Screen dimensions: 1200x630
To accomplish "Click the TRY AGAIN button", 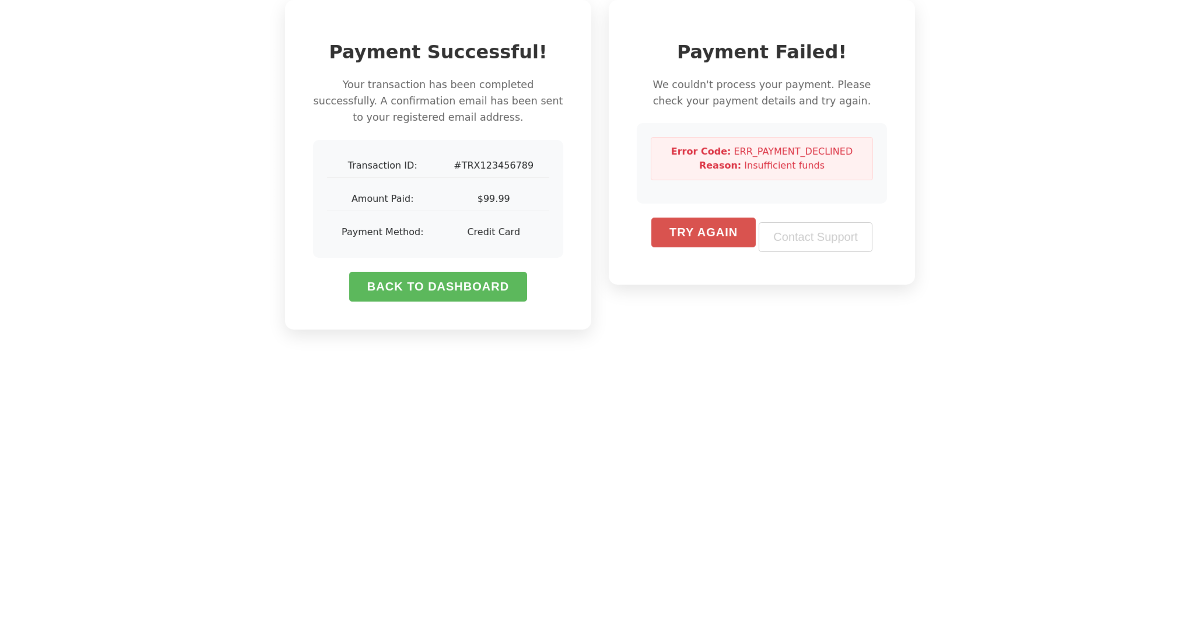I will [x=703, y=232].
